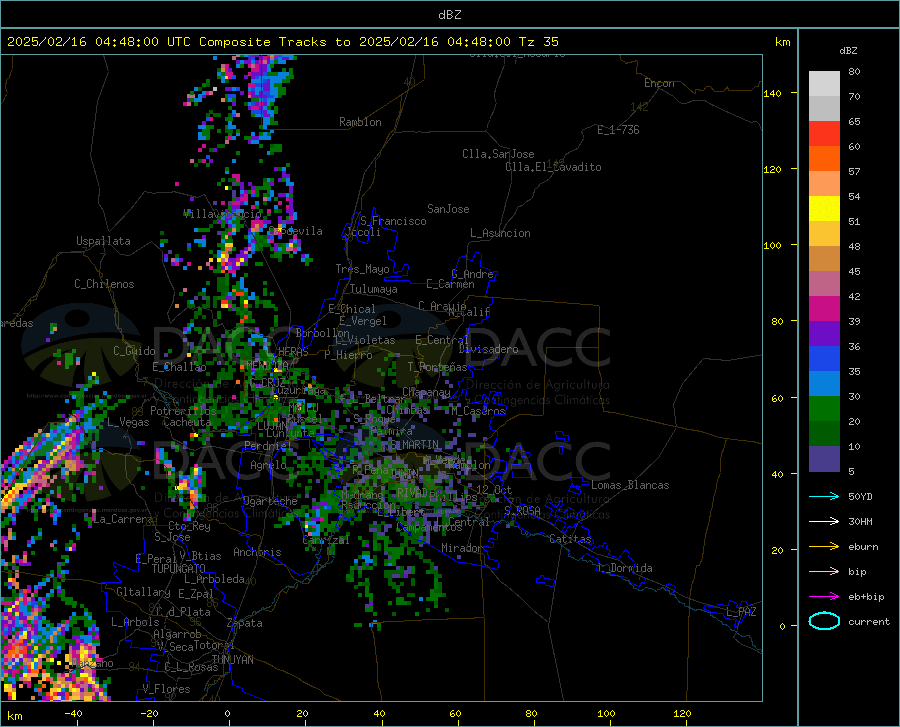Click the Divisadero label
The width and height of the screenshot is (900, 727).
click(488, 349)
